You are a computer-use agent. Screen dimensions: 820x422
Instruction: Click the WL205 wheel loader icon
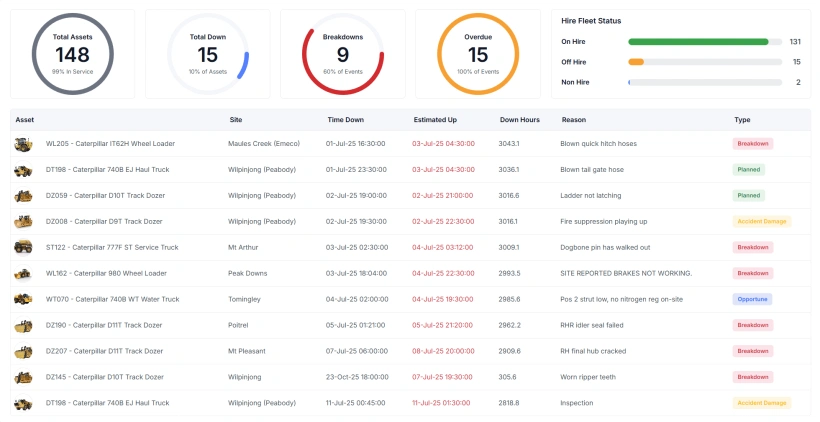pos(22,143)
